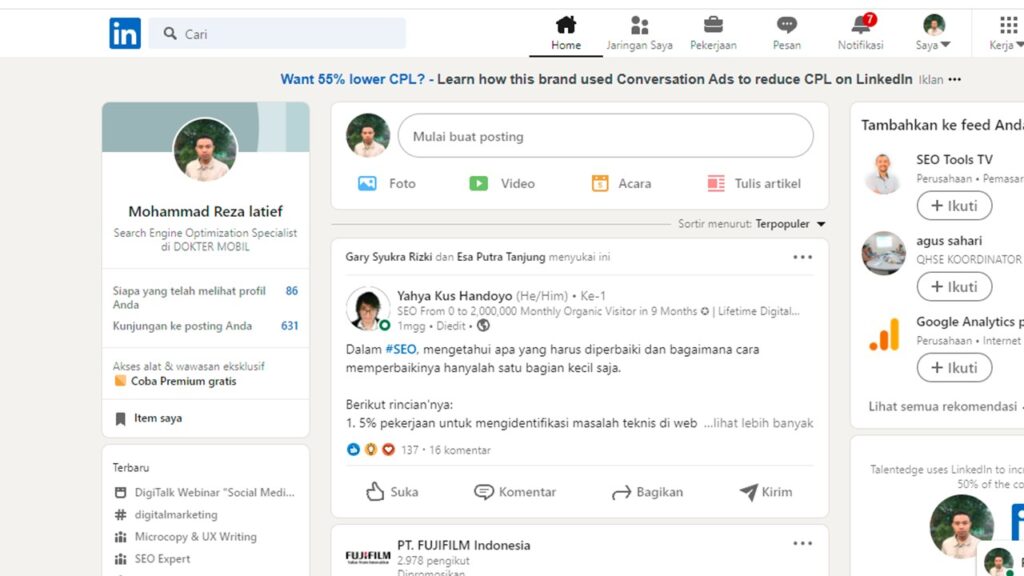
Task: Open agus sahari profile picture
Action: [x=883, y=253]
